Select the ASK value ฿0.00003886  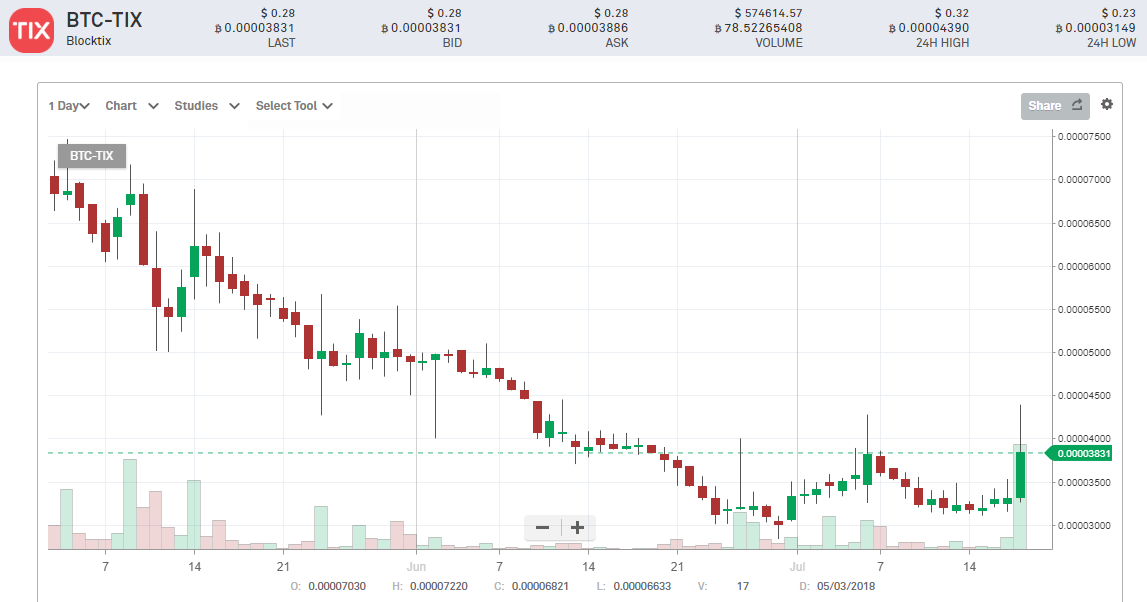[588, 28]
